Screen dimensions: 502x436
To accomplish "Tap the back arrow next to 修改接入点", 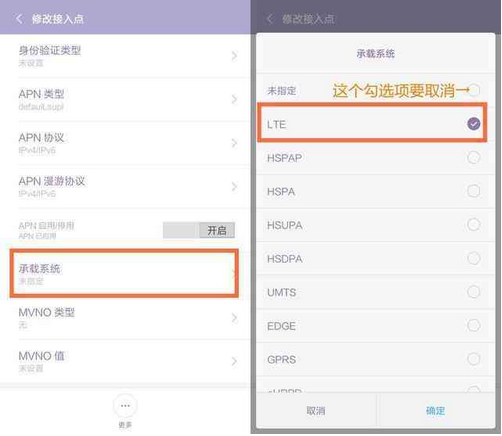I will point(19,19).
